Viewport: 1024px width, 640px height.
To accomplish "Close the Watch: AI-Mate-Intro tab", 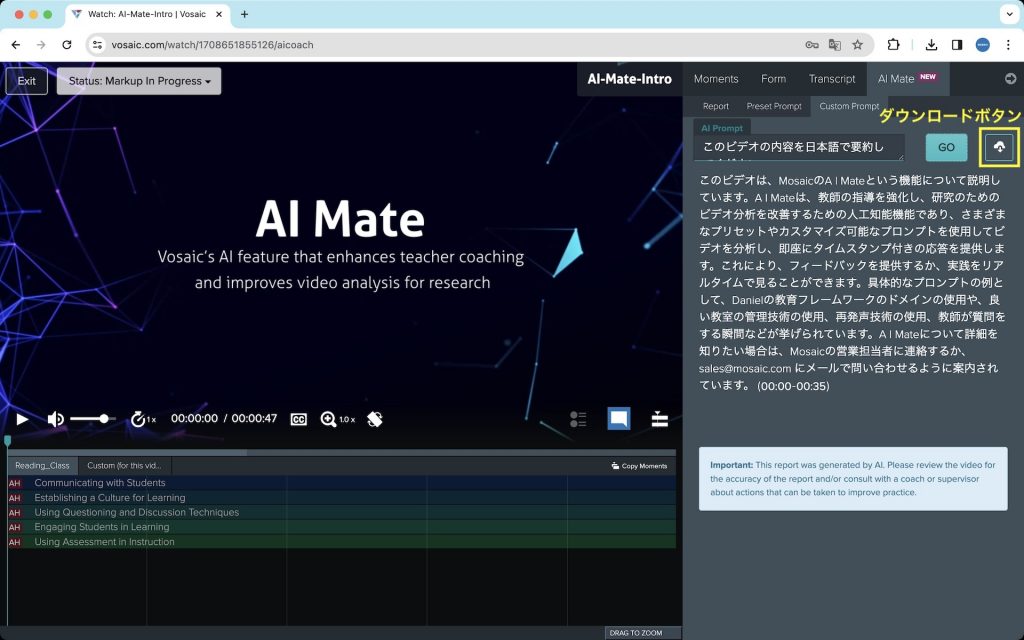I will click(219, 14).
